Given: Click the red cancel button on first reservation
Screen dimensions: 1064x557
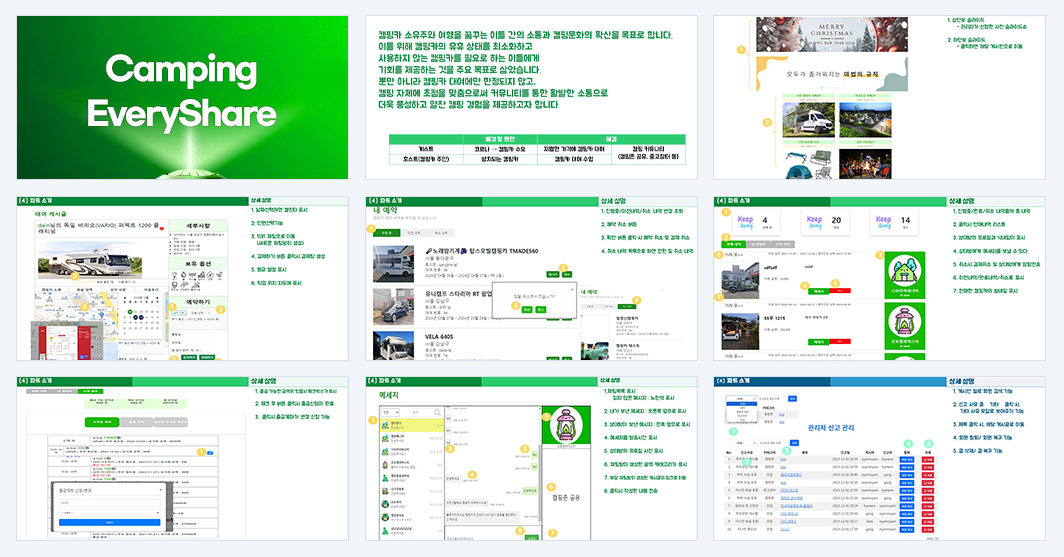Looking at the screenshot, I should tap(839, 291).
